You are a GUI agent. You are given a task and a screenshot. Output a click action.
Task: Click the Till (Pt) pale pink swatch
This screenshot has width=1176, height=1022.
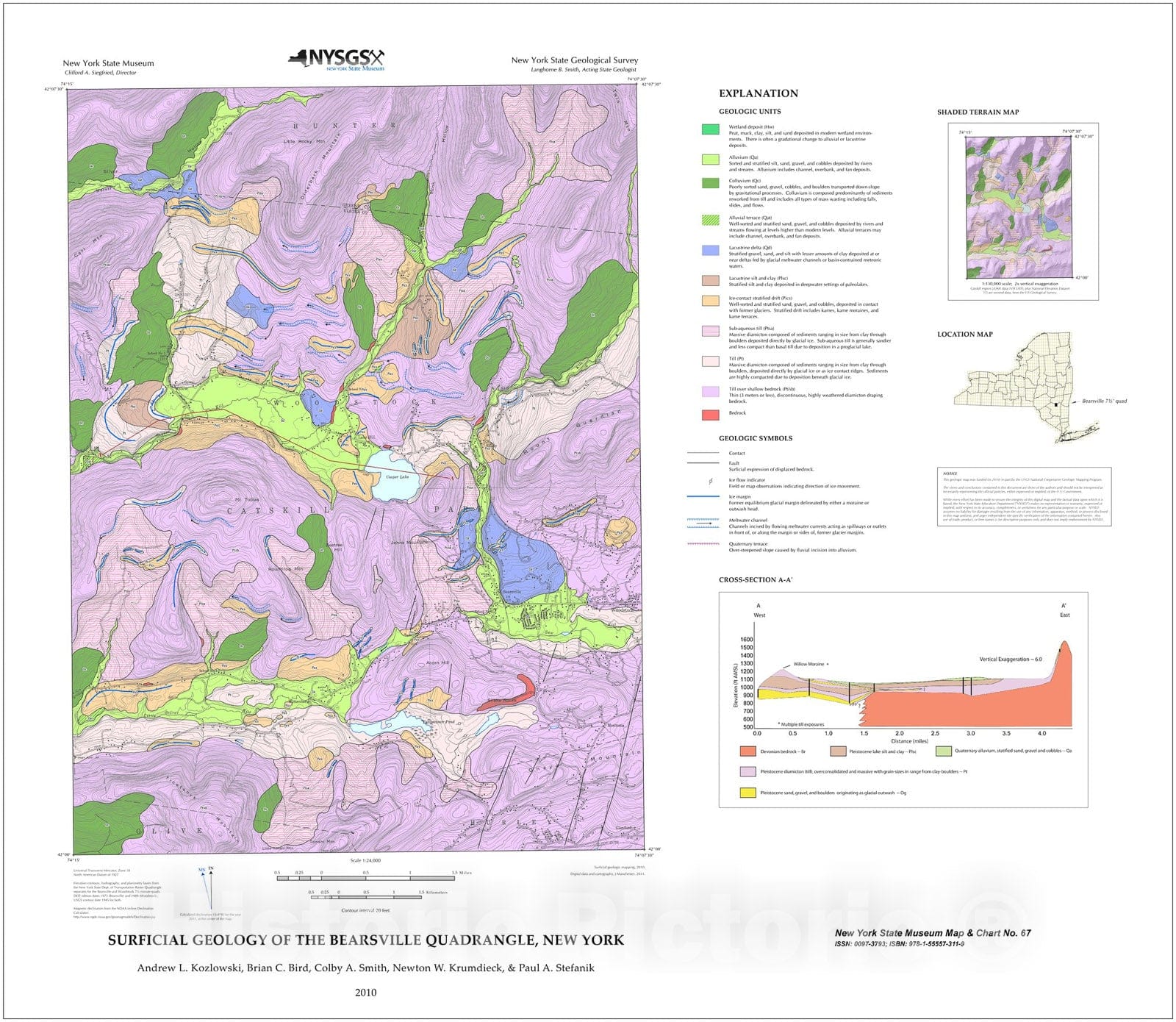point(710,361)
